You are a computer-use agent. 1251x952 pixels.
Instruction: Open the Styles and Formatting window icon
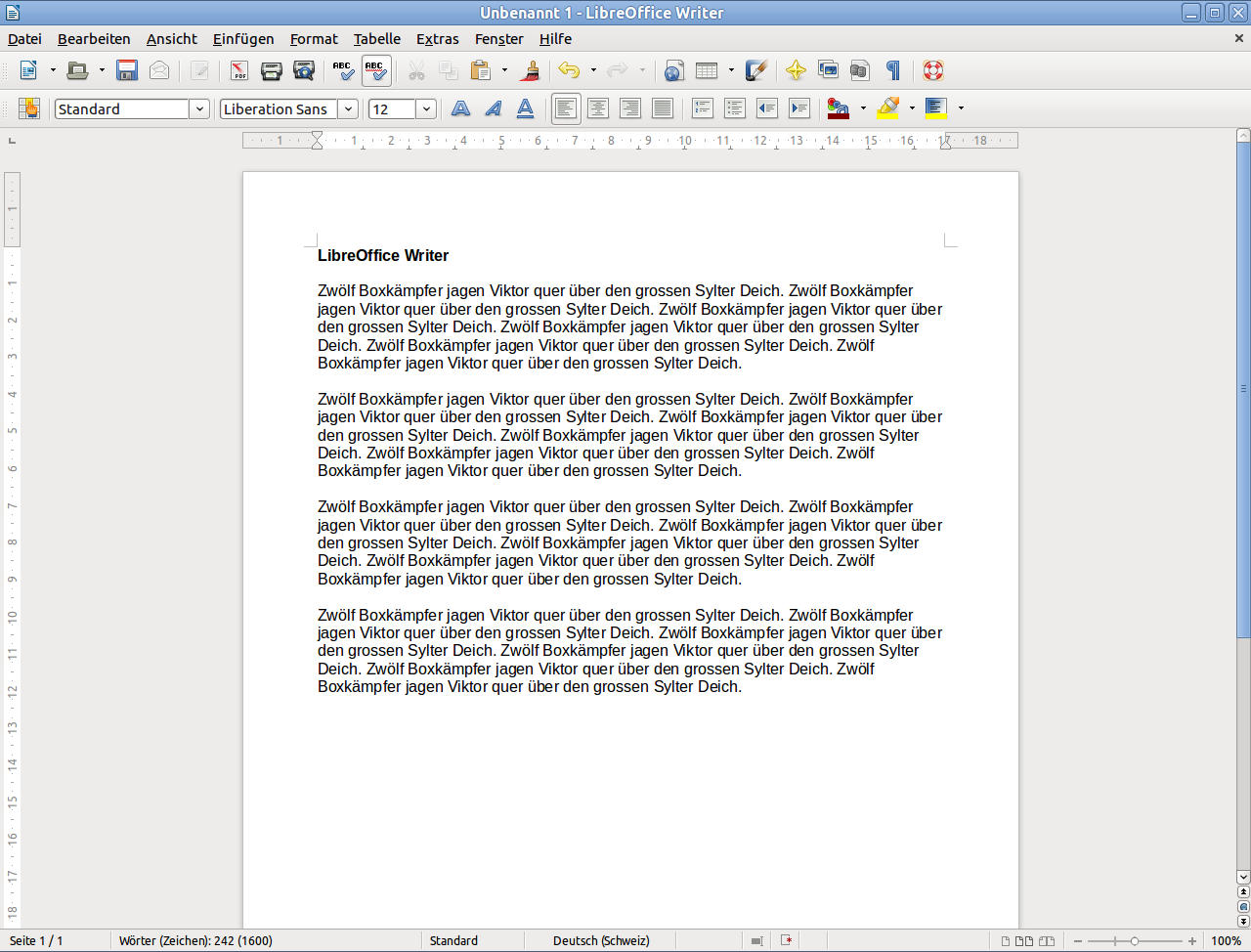(28, 108)
